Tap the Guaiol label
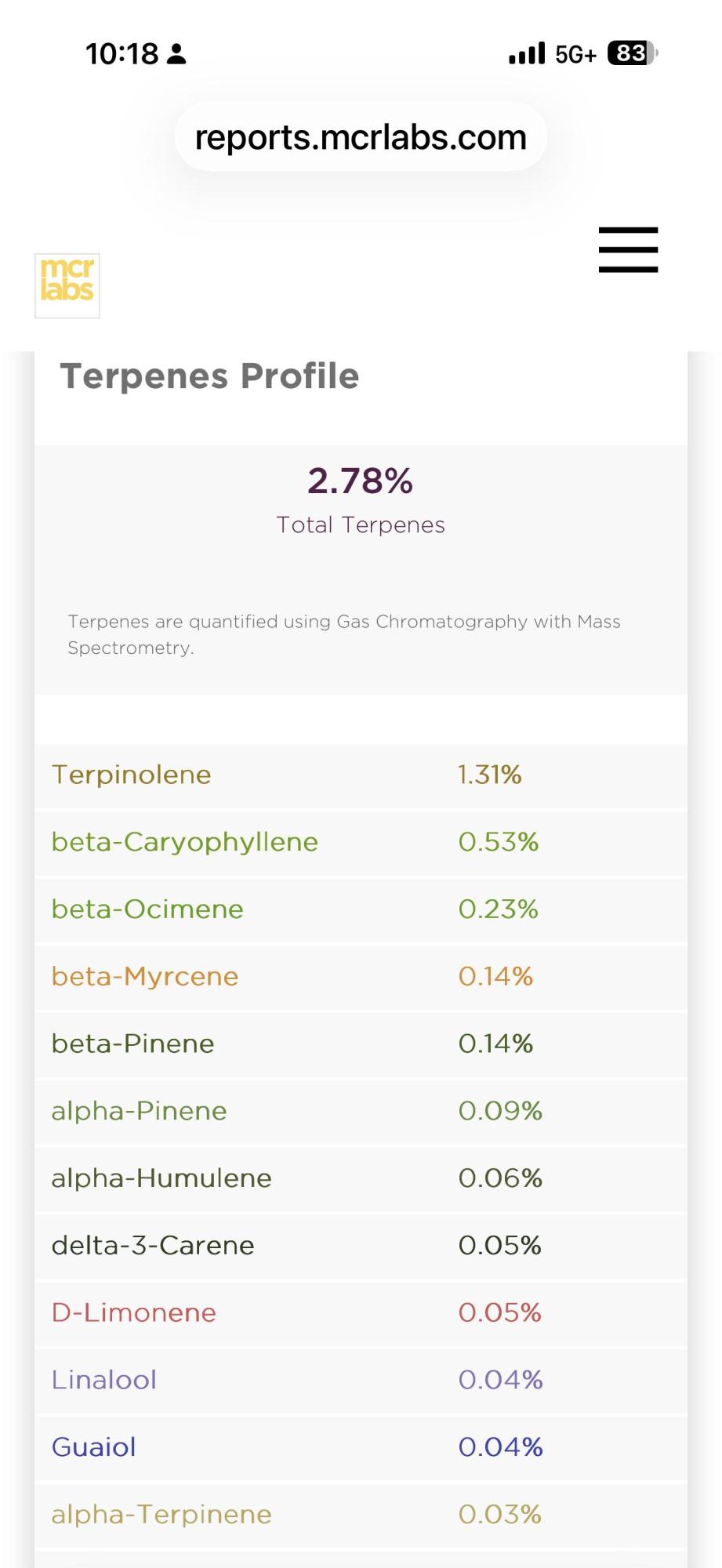Image resolution: width=722 pixels, height=1568 pixels. coord(94,1447)
